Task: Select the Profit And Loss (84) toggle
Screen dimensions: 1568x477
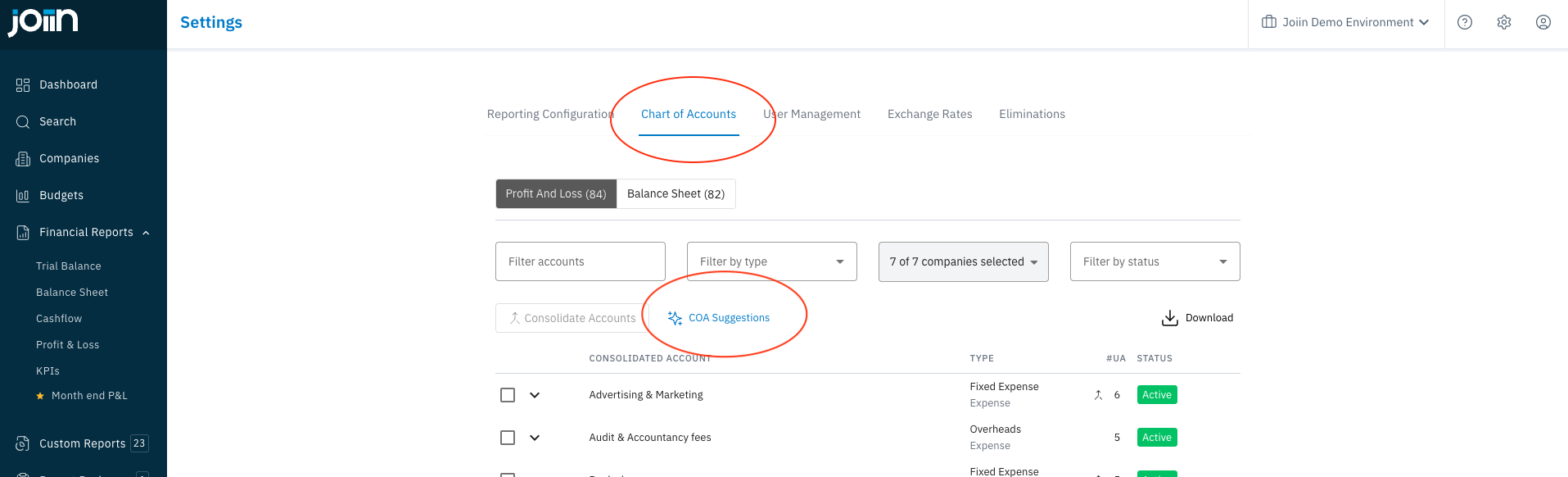Action: 556,193
